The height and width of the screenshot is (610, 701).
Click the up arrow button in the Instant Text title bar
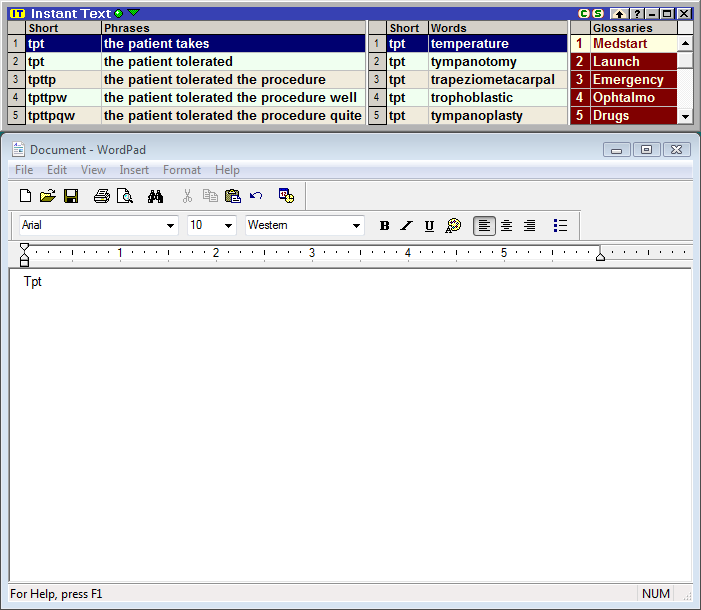(x=619, y=14)
